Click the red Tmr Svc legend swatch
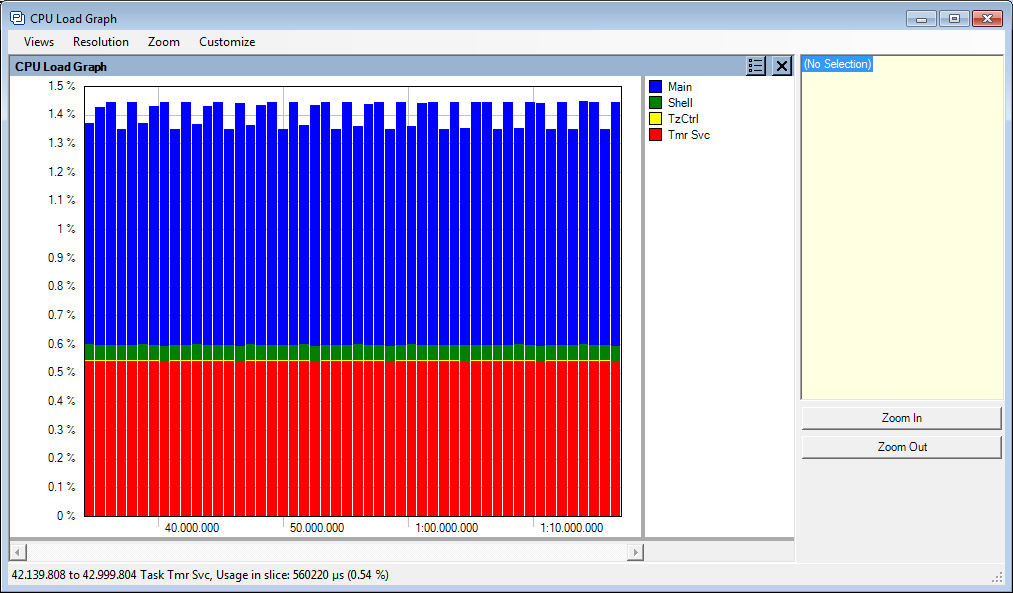 pos(656,135)
